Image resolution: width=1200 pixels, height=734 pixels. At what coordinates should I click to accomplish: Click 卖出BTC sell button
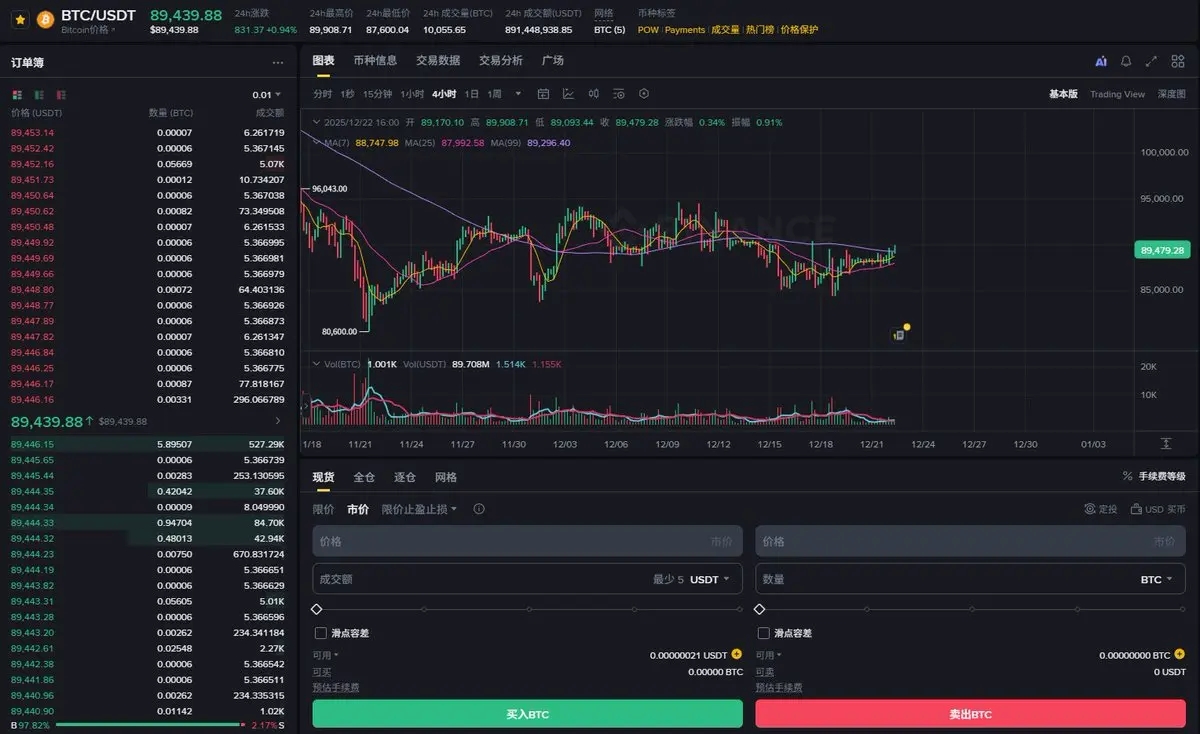(x=970, y=714)
